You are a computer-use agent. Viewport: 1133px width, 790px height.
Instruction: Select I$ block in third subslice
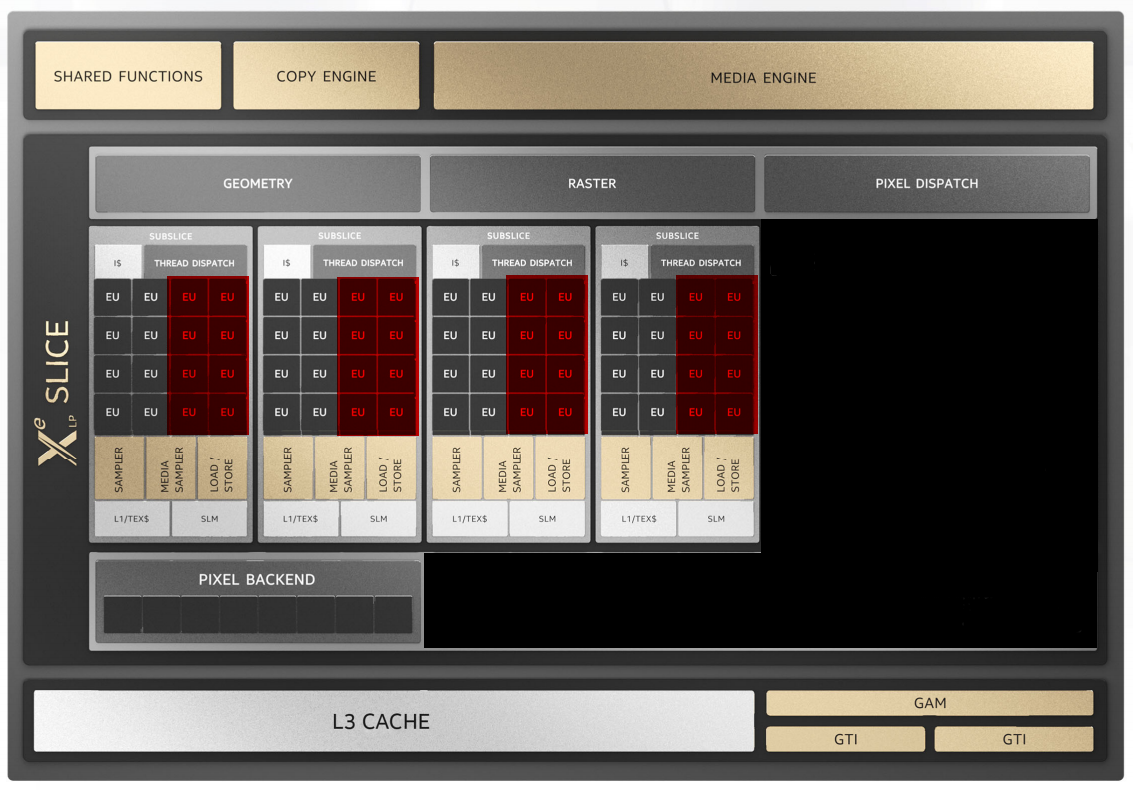455,262
